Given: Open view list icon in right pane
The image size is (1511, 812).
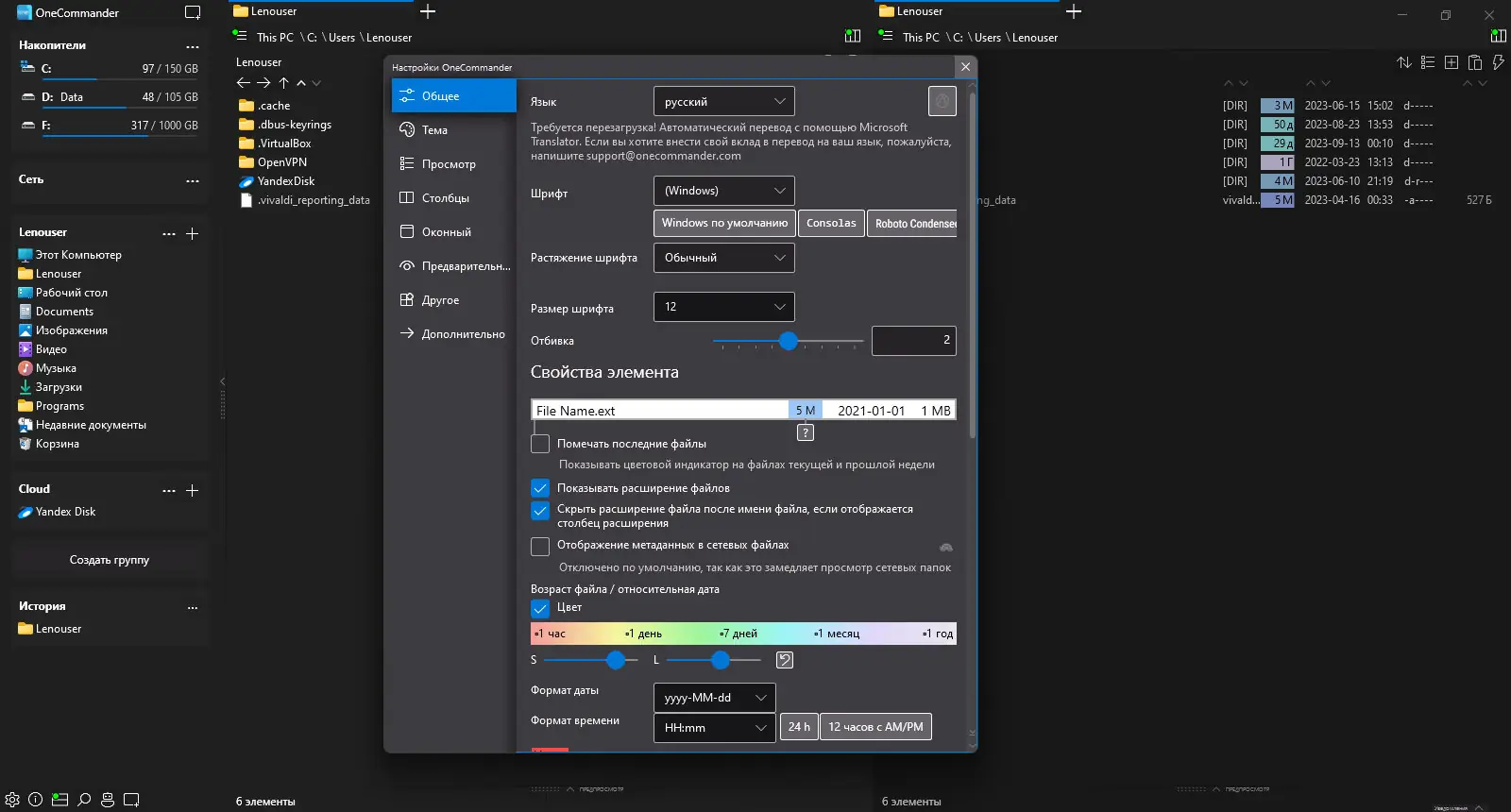Looking at the screenshot, I should click(1428, 62).
